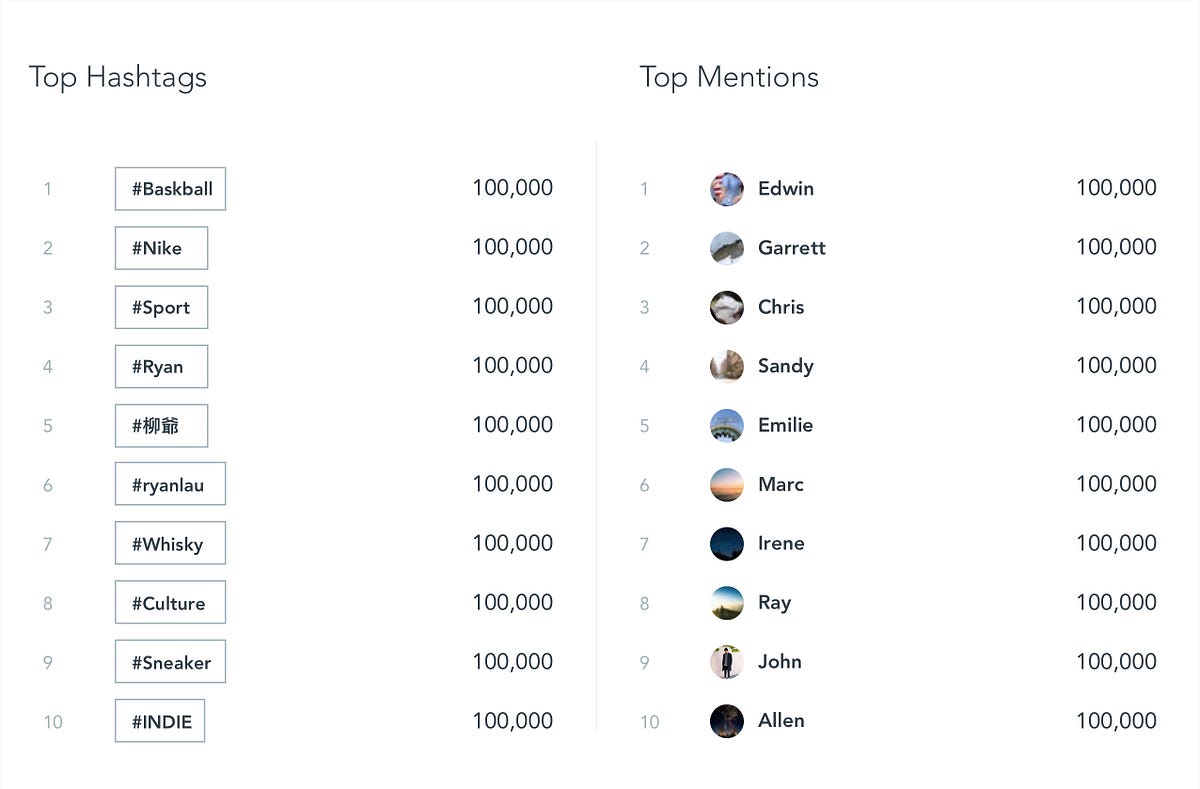Click Sandy's avatar image
Image resolution: width=1200 pixels, height=789 pixels.
(x=727, y=366)
